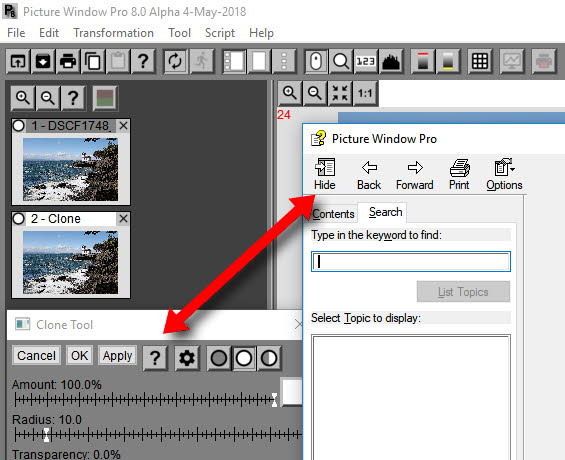The height and width of the screenshot is (460, 565).
Task: Click the 123 readout icon
Action: coord(366,61)
